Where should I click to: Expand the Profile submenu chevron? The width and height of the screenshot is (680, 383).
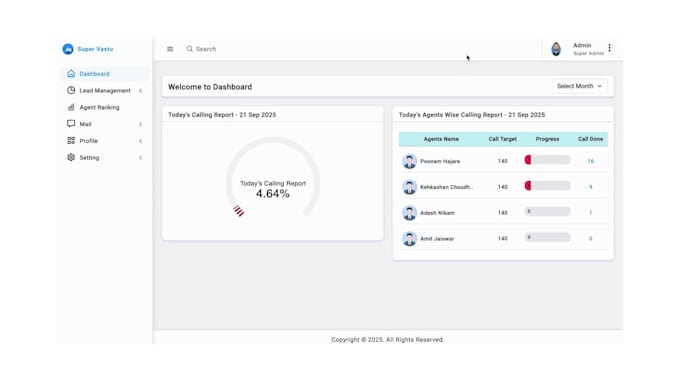pos(141,141)
